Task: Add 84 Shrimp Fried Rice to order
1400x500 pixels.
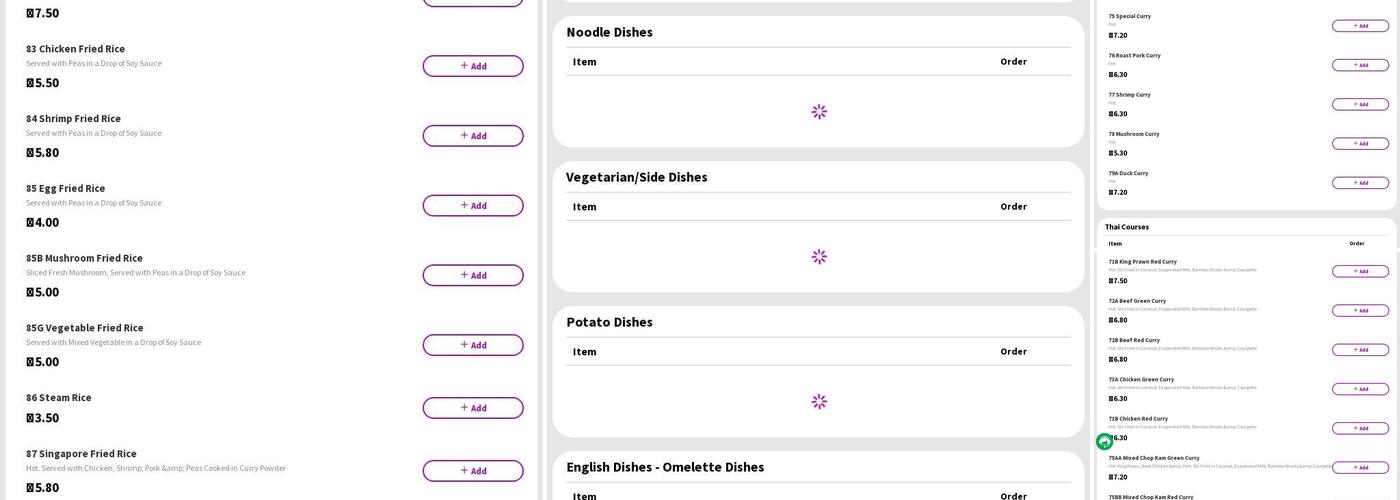Action: [x=472, y=136]
